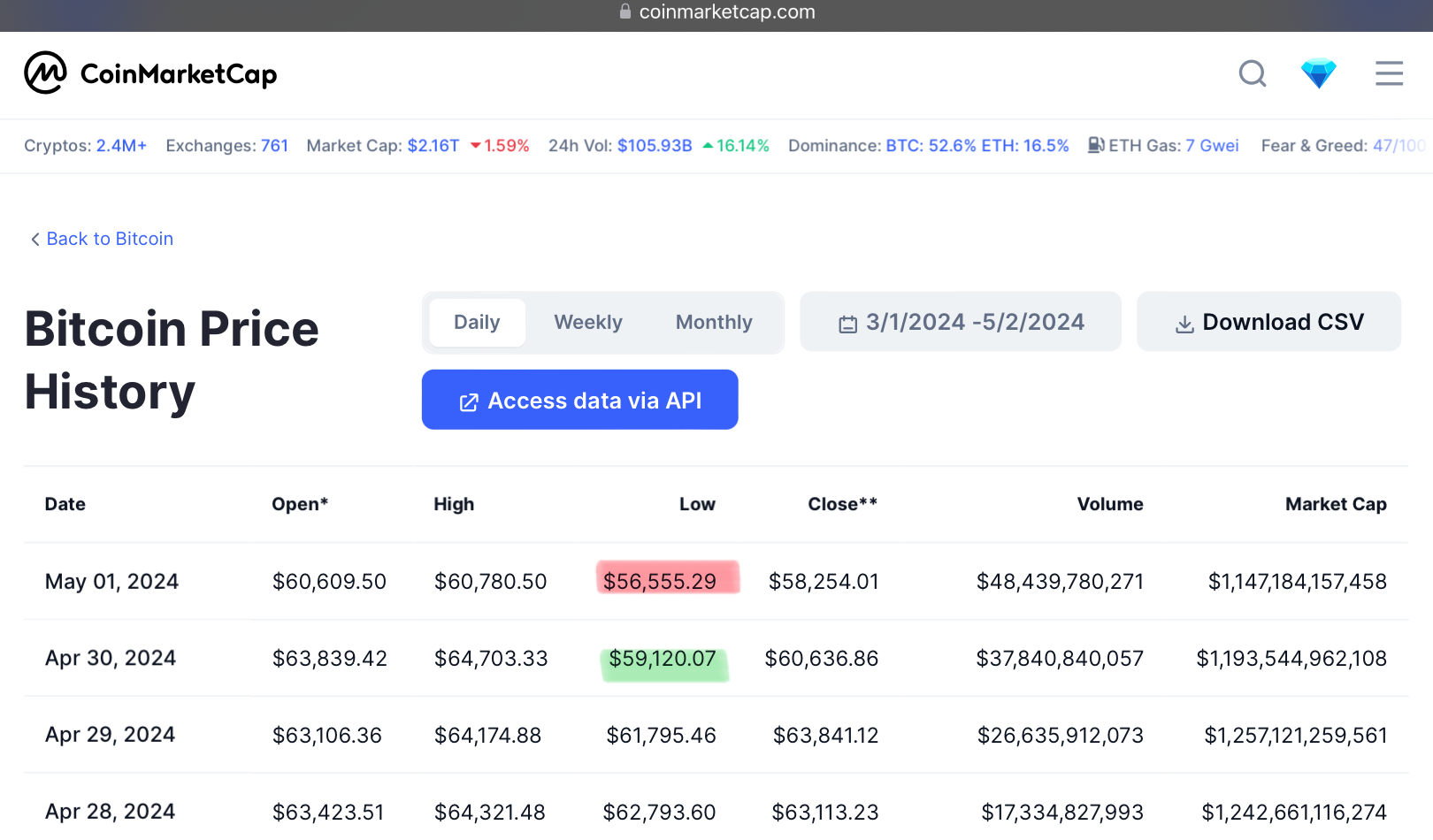The image size is (1433, 840).
Task: Select the Apr 30, 2024 date cell
Action: click(x=111, y=658)
